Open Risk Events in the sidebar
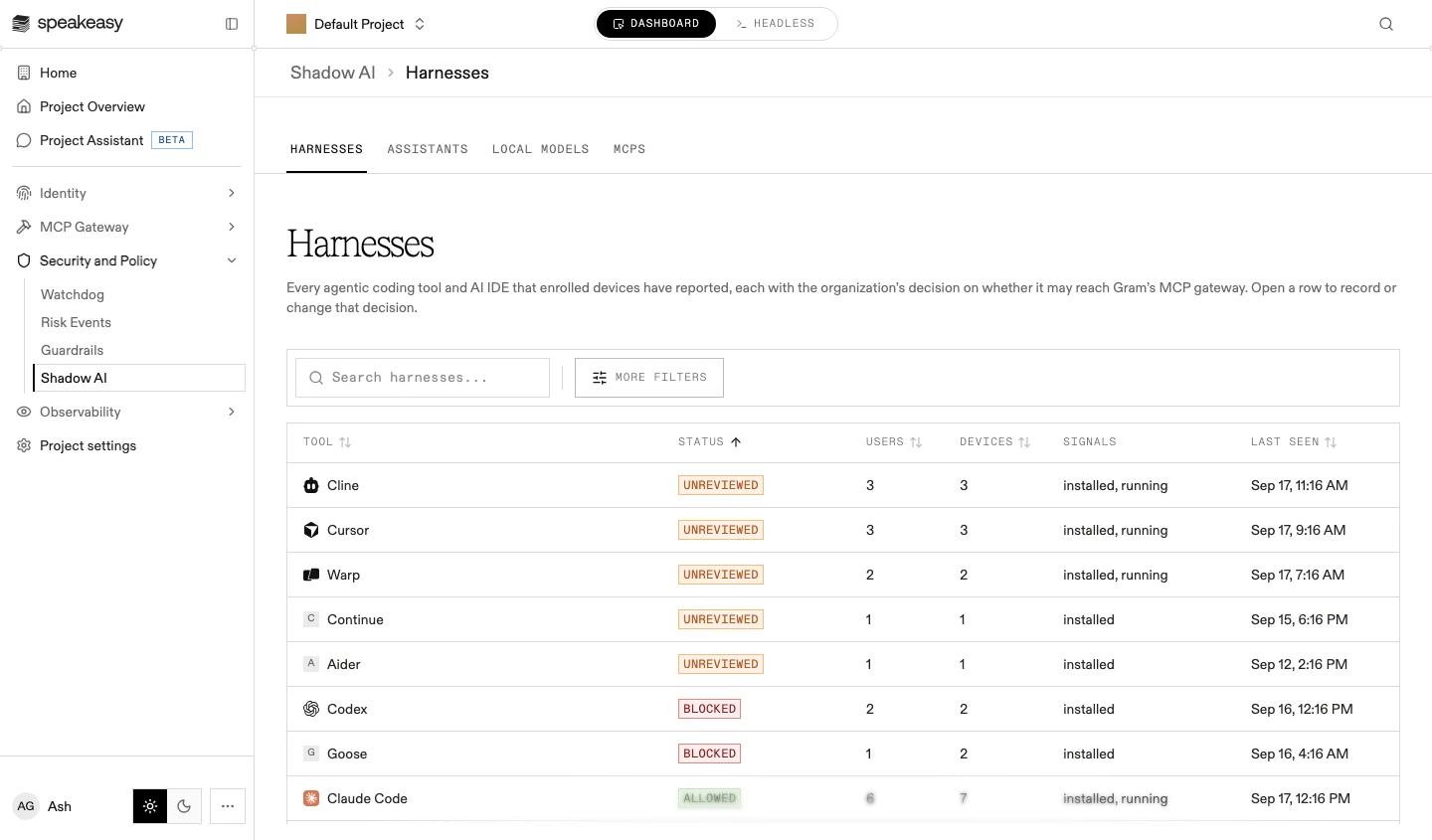The image size is (1432, 840). click(76, 322)
